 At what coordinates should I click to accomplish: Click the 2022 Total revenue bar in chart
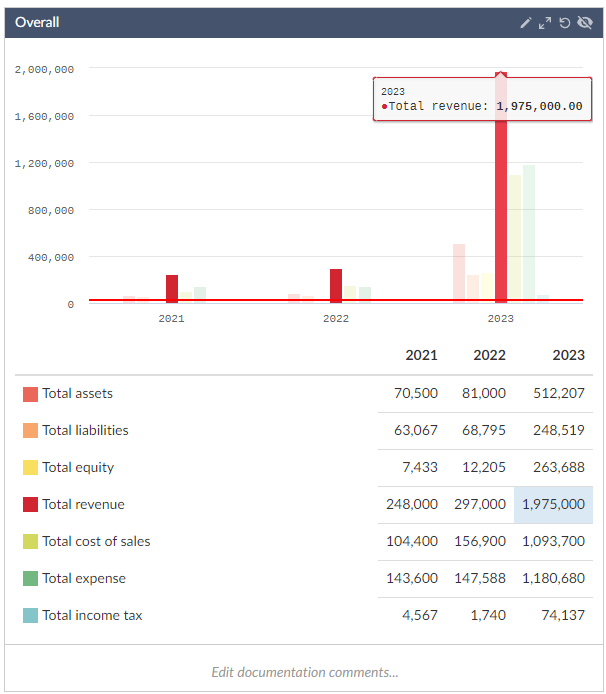(x=336, y=285)
